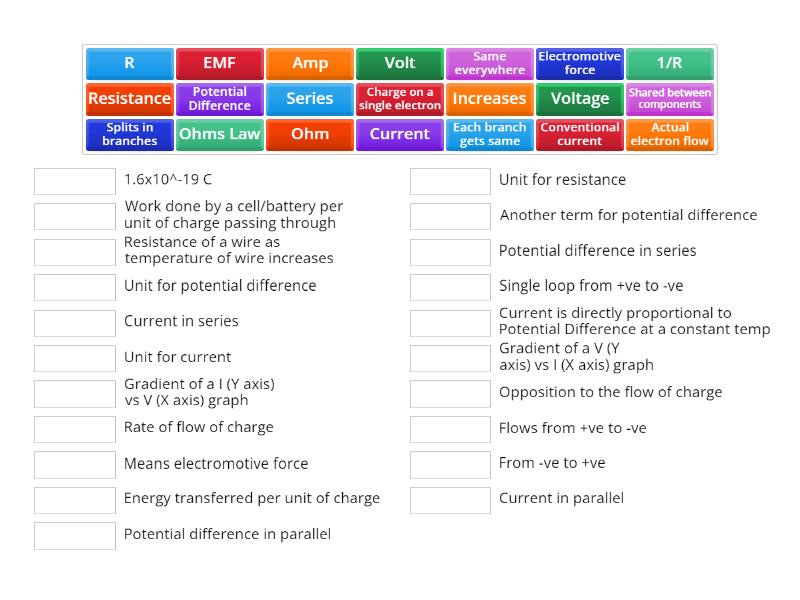Click answer box for 'Potential difference in parallel'
800x600 pixels.
point(75,536)
